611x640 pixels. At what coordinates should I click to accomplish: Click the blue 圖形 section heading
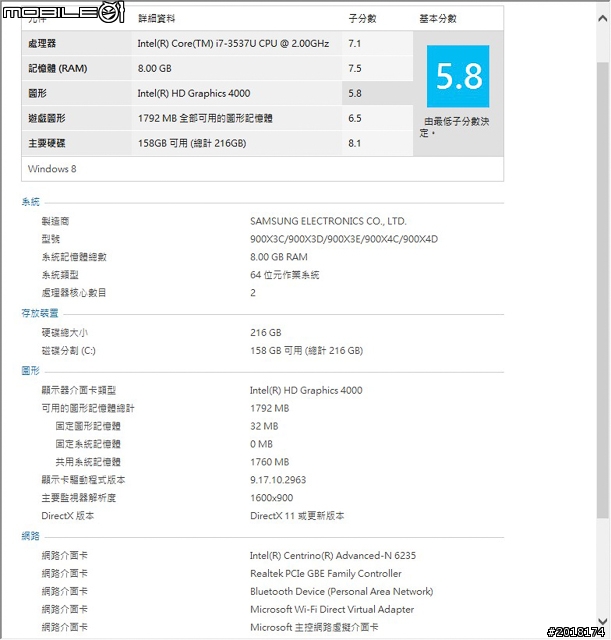click(x=31, y=371)
